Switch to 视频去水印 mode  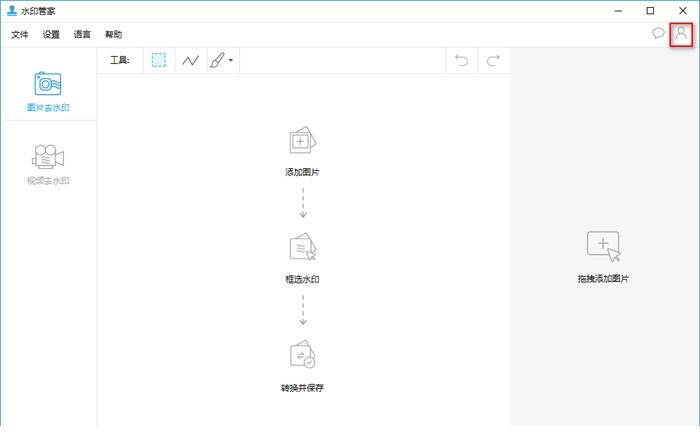(x=48, y=164)
